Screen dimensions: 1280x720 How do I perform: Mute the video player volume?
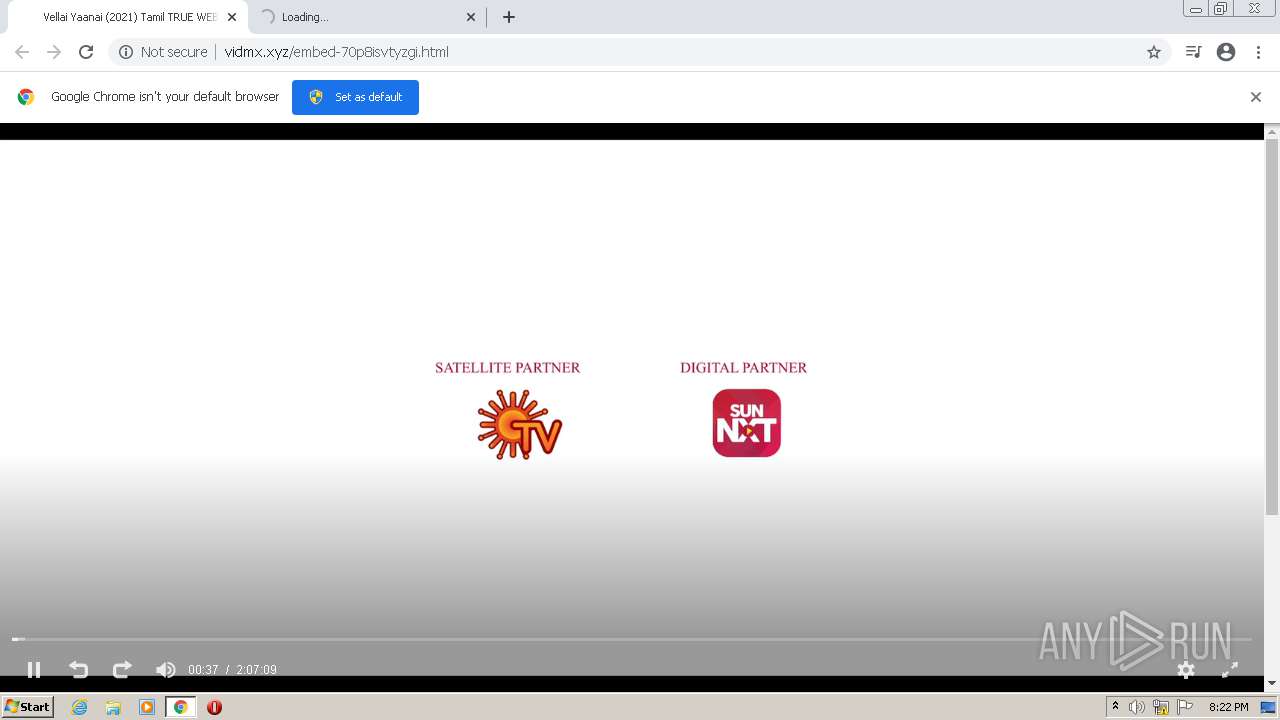click(166, 670)
